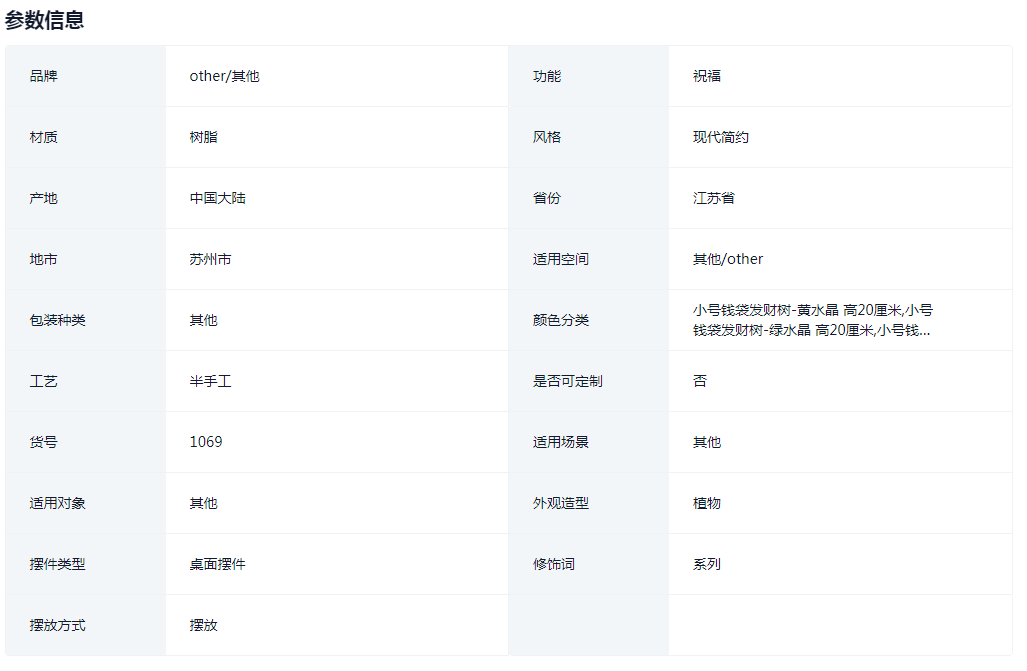Click the 工艺 label cell
Screen dimensions: 1027x671
[x=41, y=380]
